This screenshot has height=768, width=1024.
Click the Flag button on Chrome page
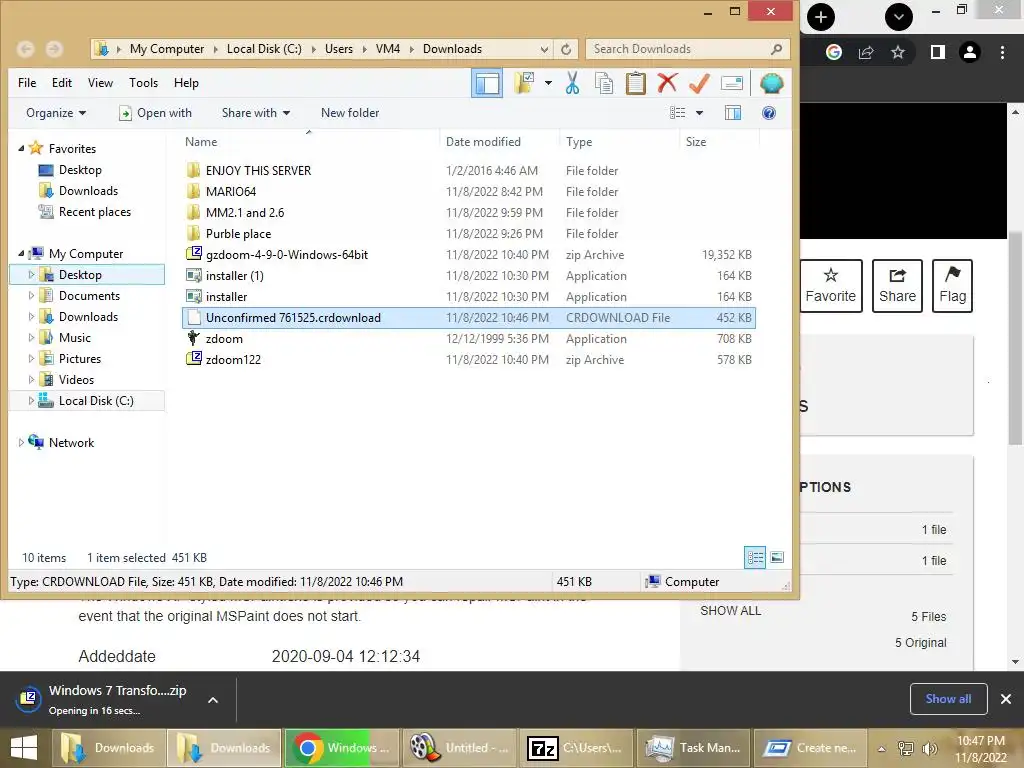tap(952, 285)
